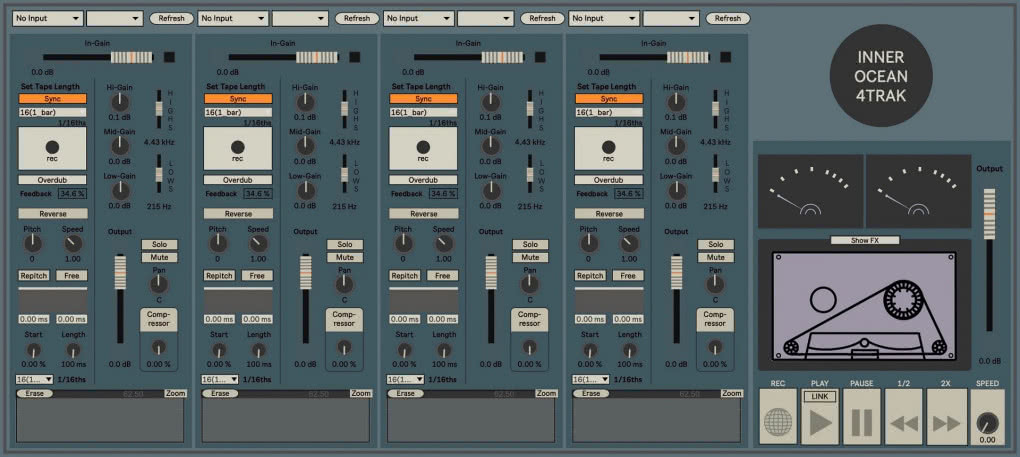
Task: Erase track 2 tape
Action: [x=220, y=393]
